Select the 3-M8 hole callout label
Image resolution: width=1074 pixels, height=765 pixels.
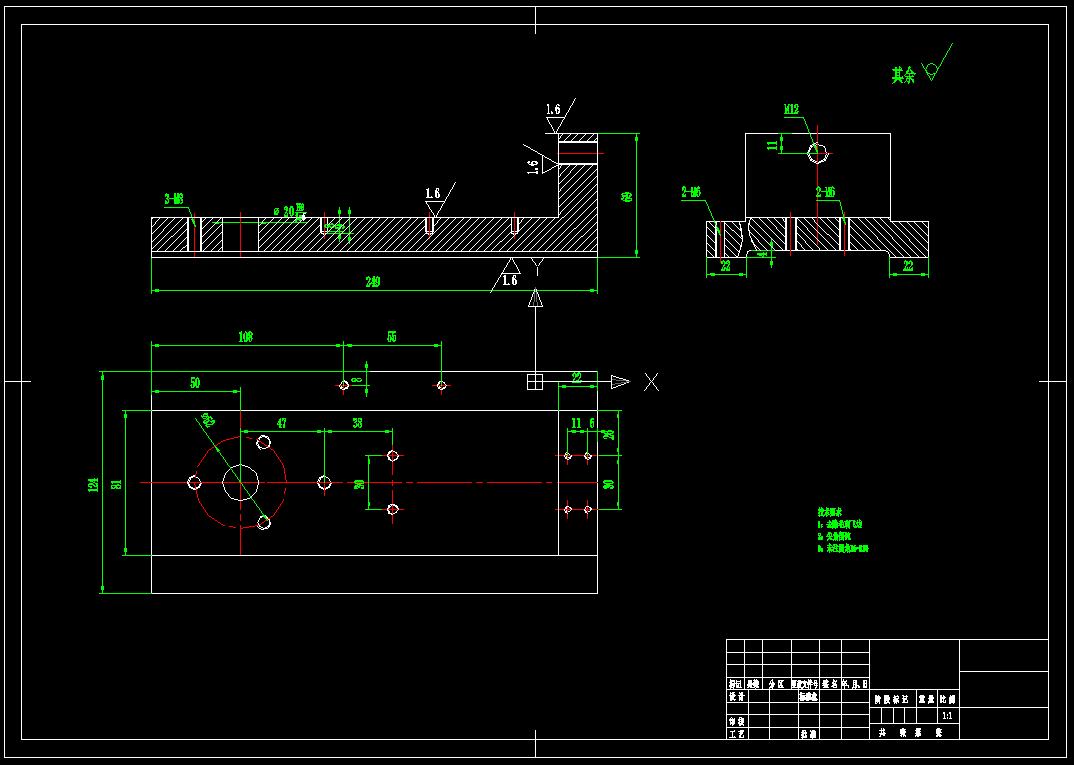174,199
